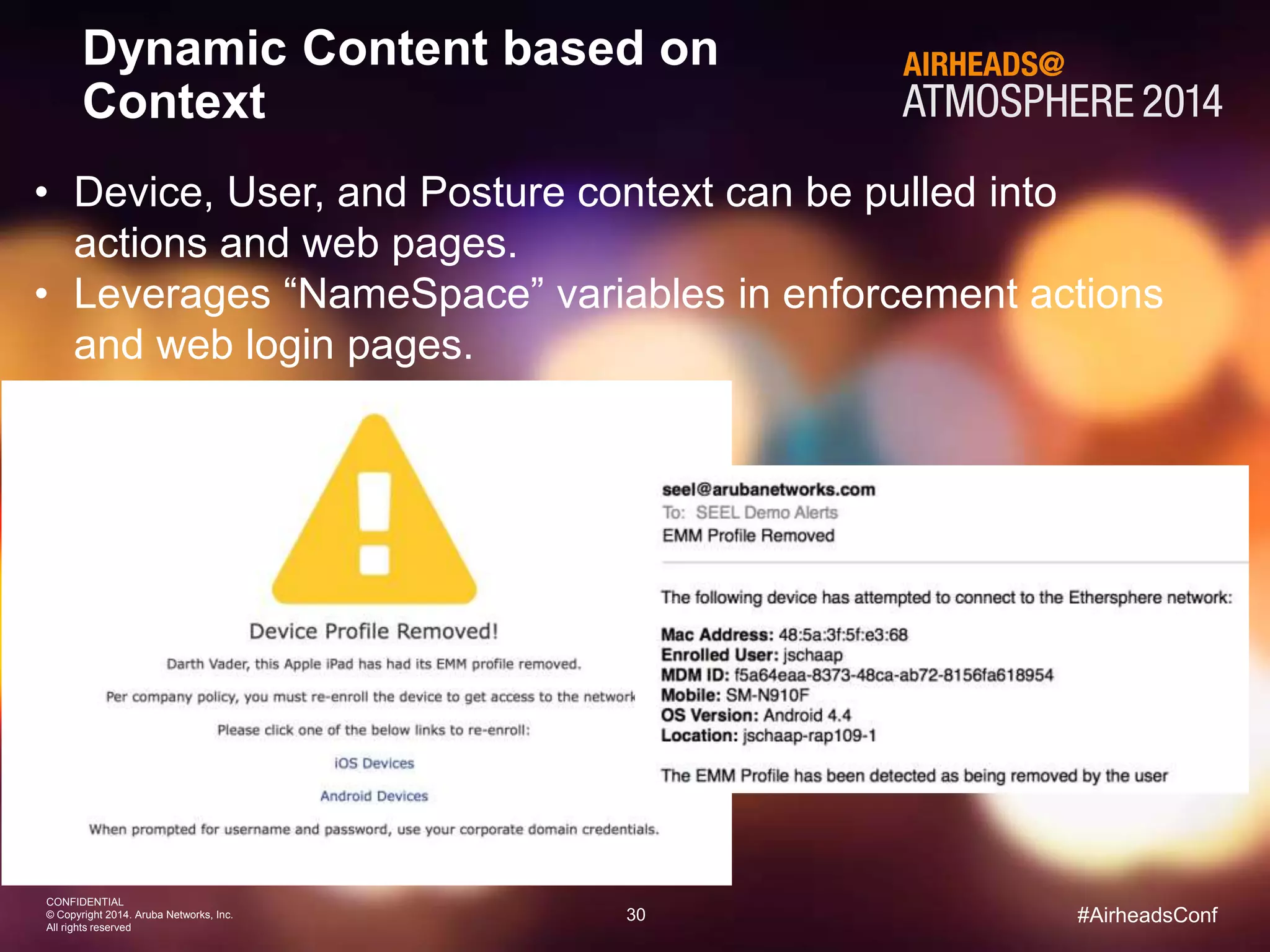Select the EMM Profile Removed subject line

click(x=748, y=535)
